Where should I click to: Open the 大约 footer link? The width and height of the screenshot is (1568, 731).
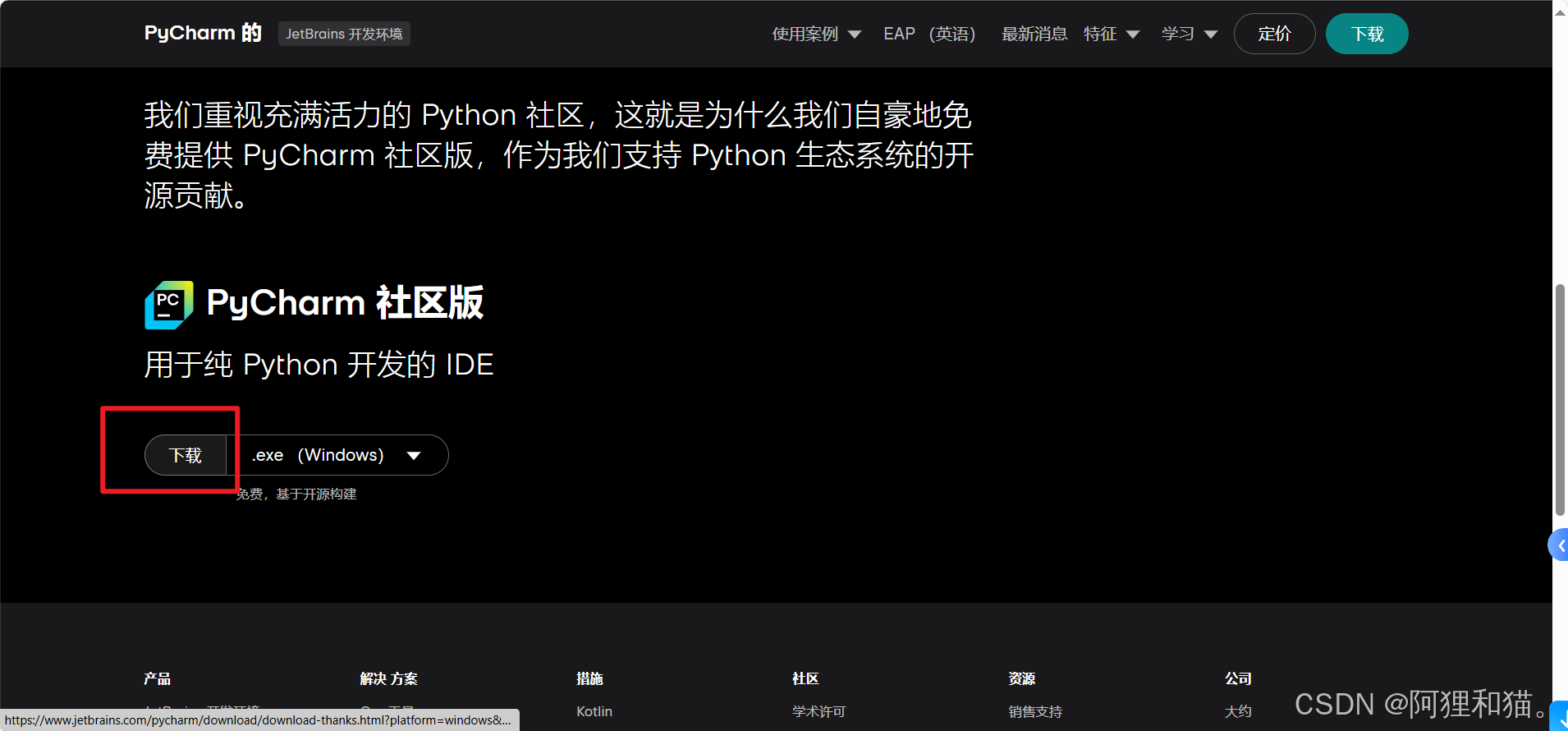[1238, 711]
